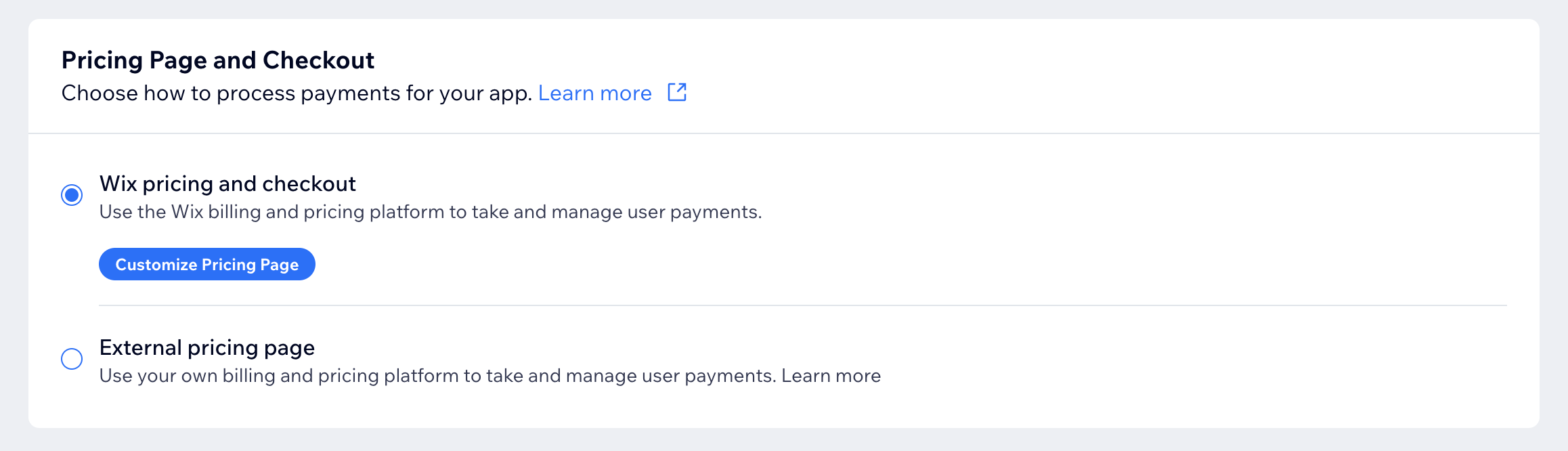Image resolution: width=1568 pixels, height=451 pixels.
Task: Select the Wix pricing and checkout radio button
Action: coord(72,195)
